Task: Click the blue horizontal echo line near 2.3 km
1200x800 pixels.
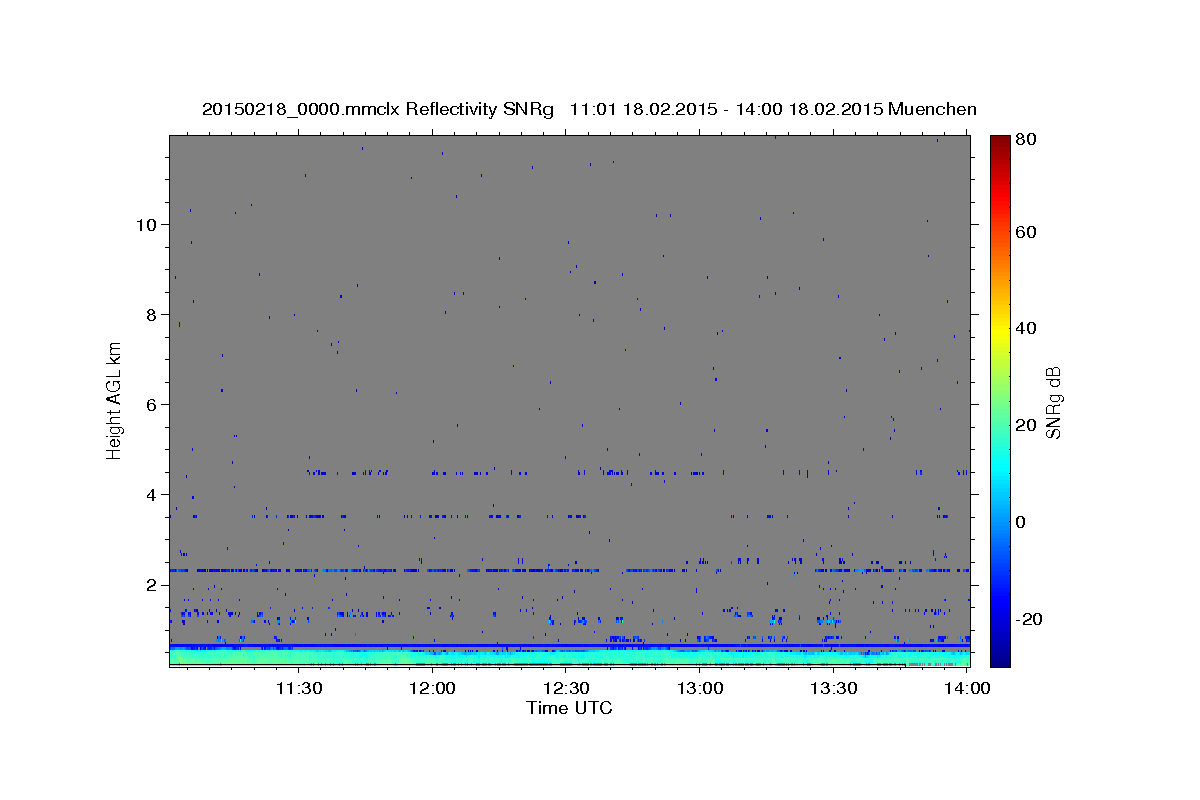Action: 569,570
